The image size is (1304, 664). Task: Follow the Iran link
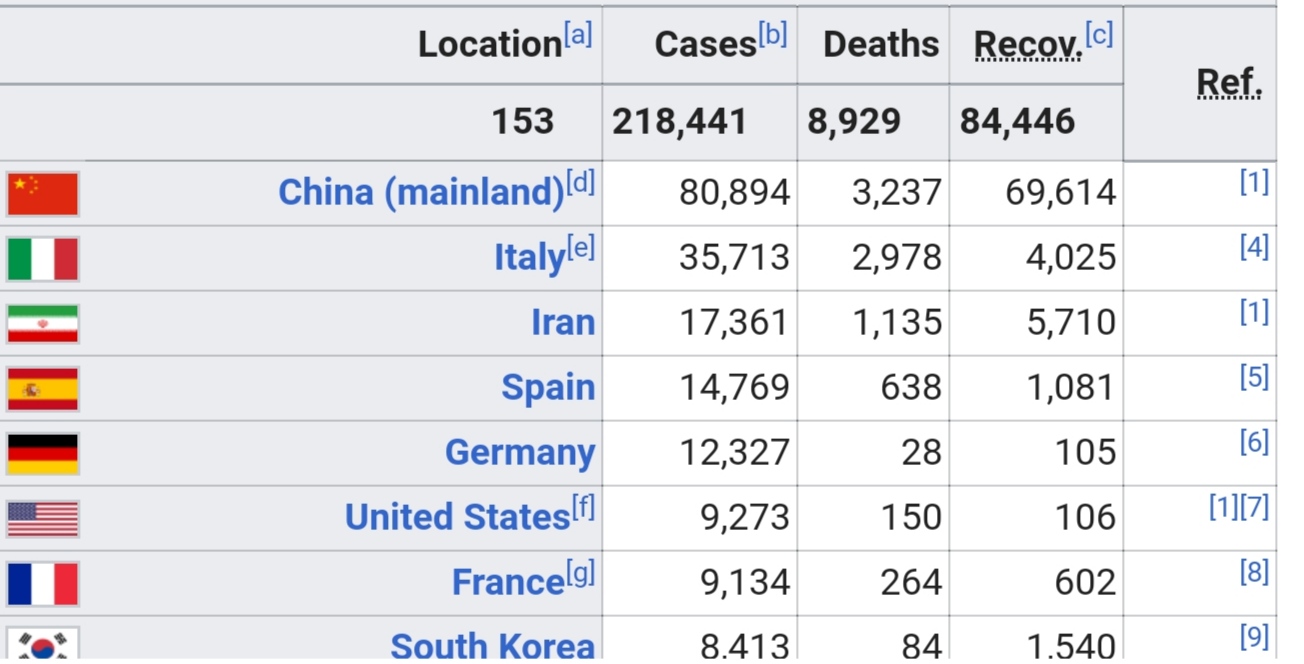tap(563, 322)
